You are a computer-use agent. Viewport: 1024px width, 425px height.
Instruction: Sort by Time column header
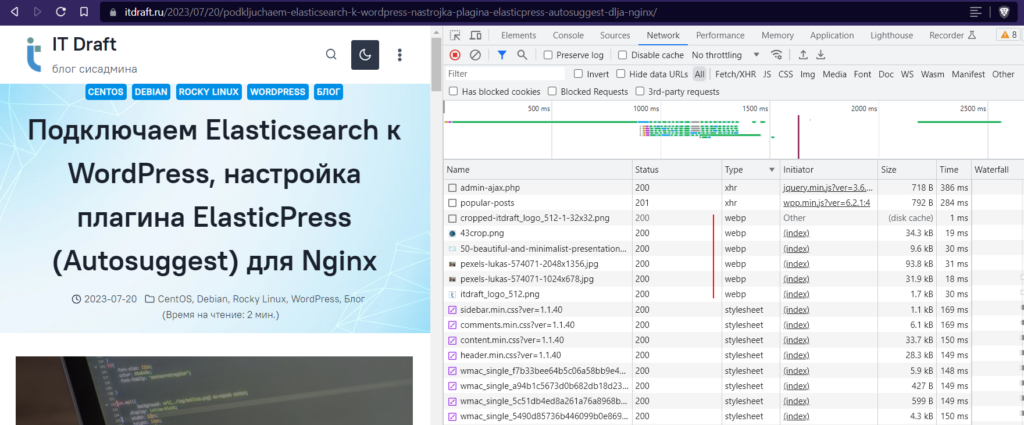(x=953, y=170)
